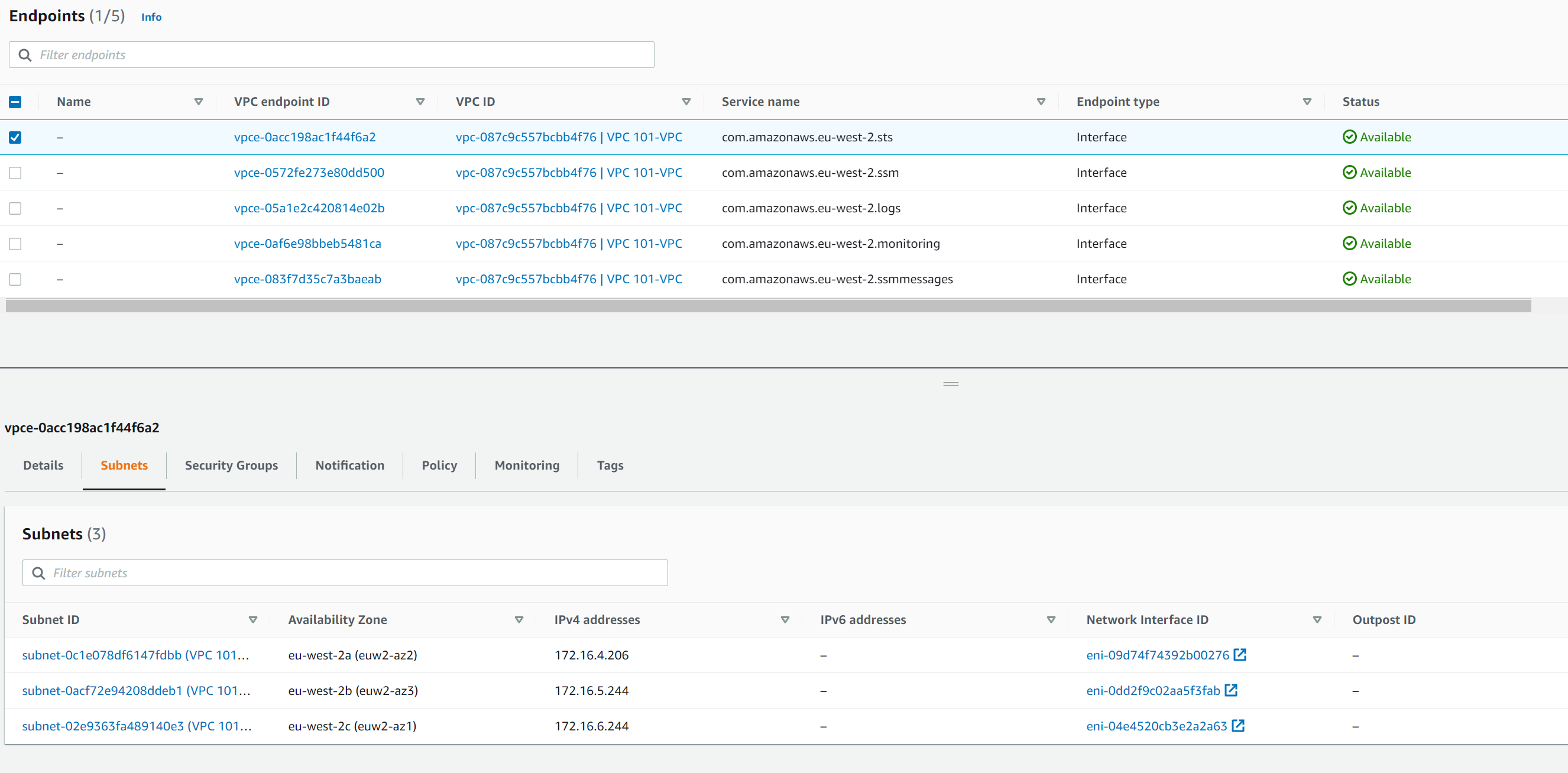Open the IPv6 addresses column sort arrow
The width and height of the screenshot is (1568, 773).
(1051, 620)
